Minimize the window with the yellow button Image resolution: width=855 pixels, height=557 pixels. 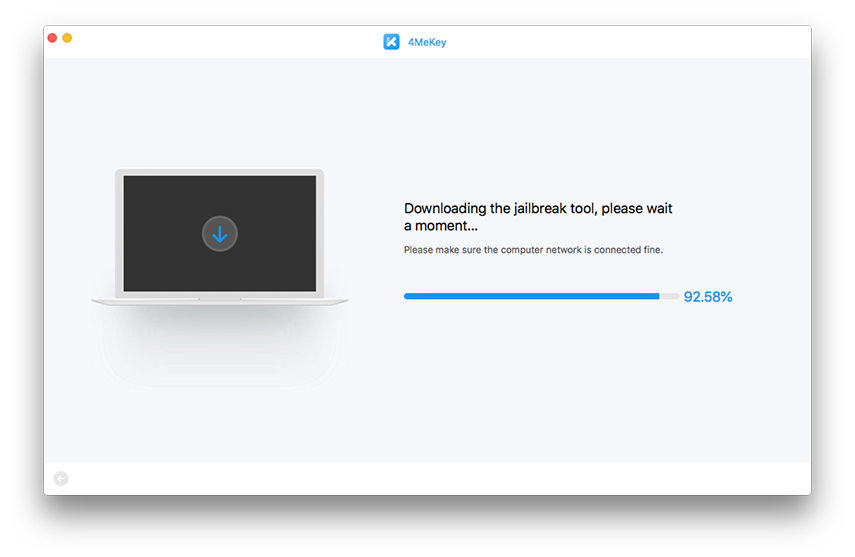[x=67, y=38]
